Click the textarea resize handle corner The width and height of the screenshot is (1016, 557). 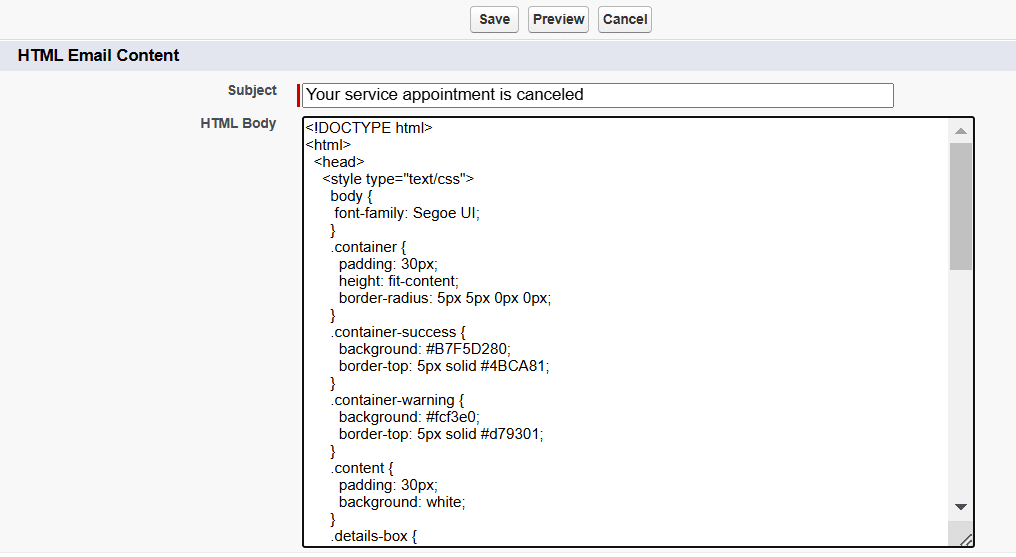pos(965,539)
